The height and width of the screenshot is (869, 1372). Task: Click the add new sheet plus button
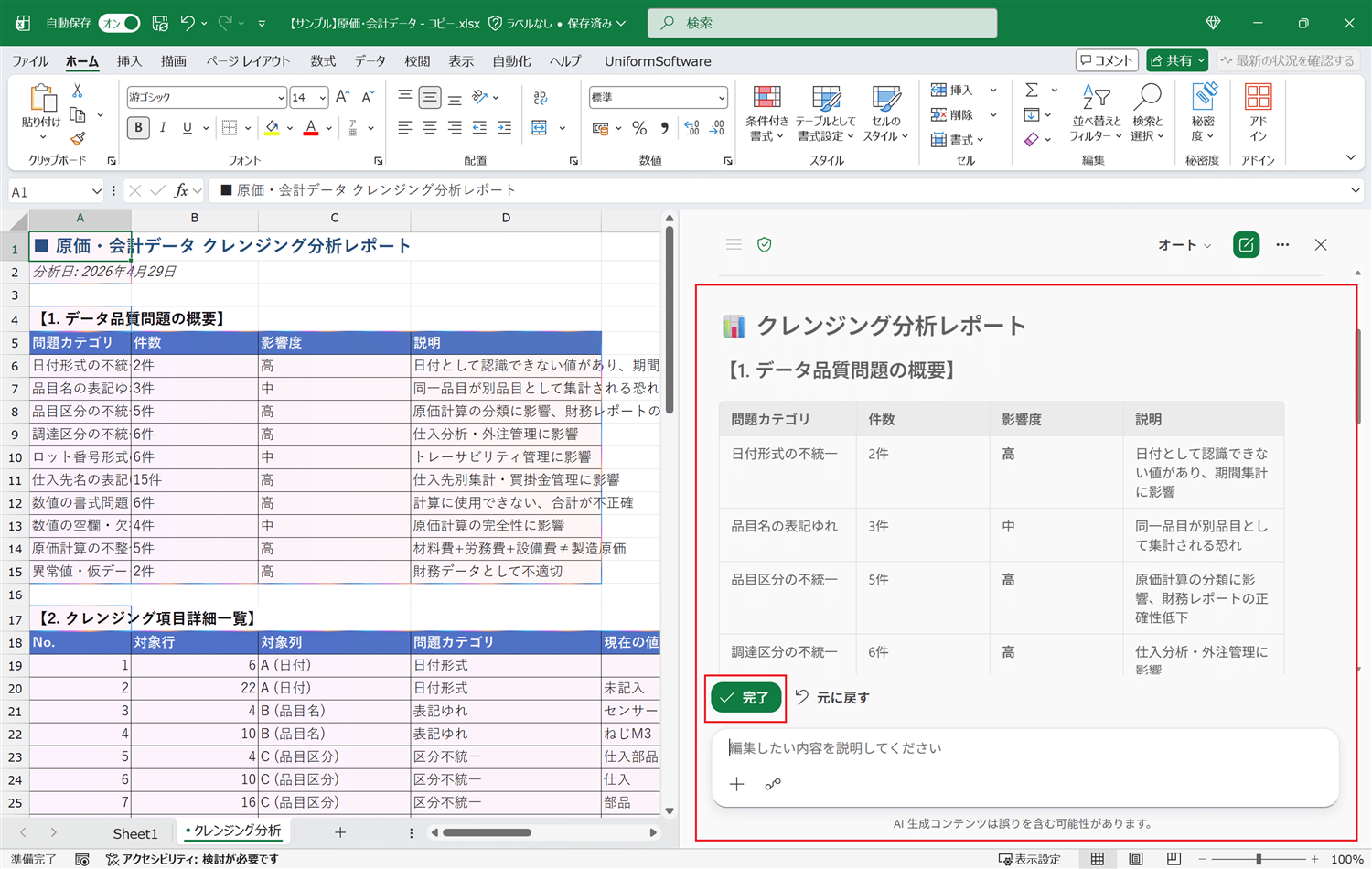[340, 832]
